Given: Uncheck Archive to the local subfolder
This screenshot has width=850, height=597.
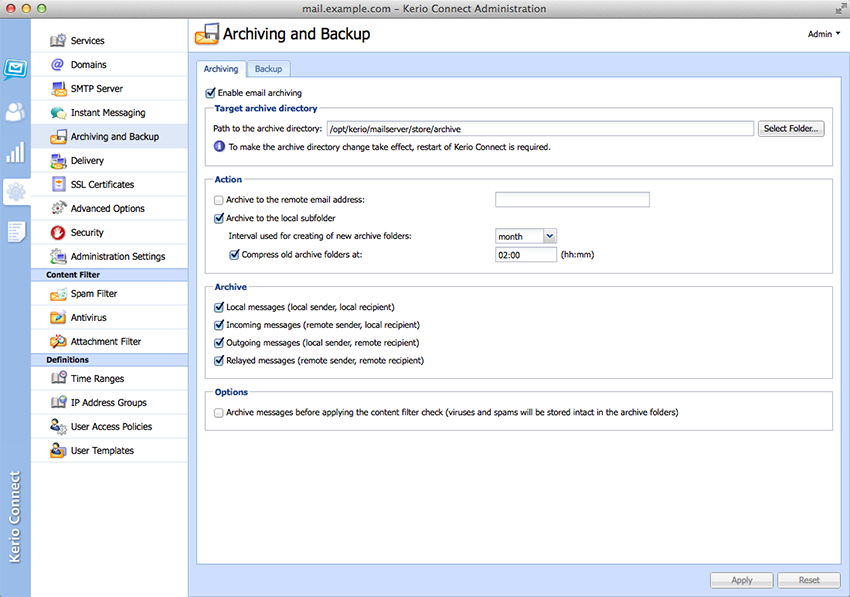Looking at the screenshot, I should coord(219,218).
